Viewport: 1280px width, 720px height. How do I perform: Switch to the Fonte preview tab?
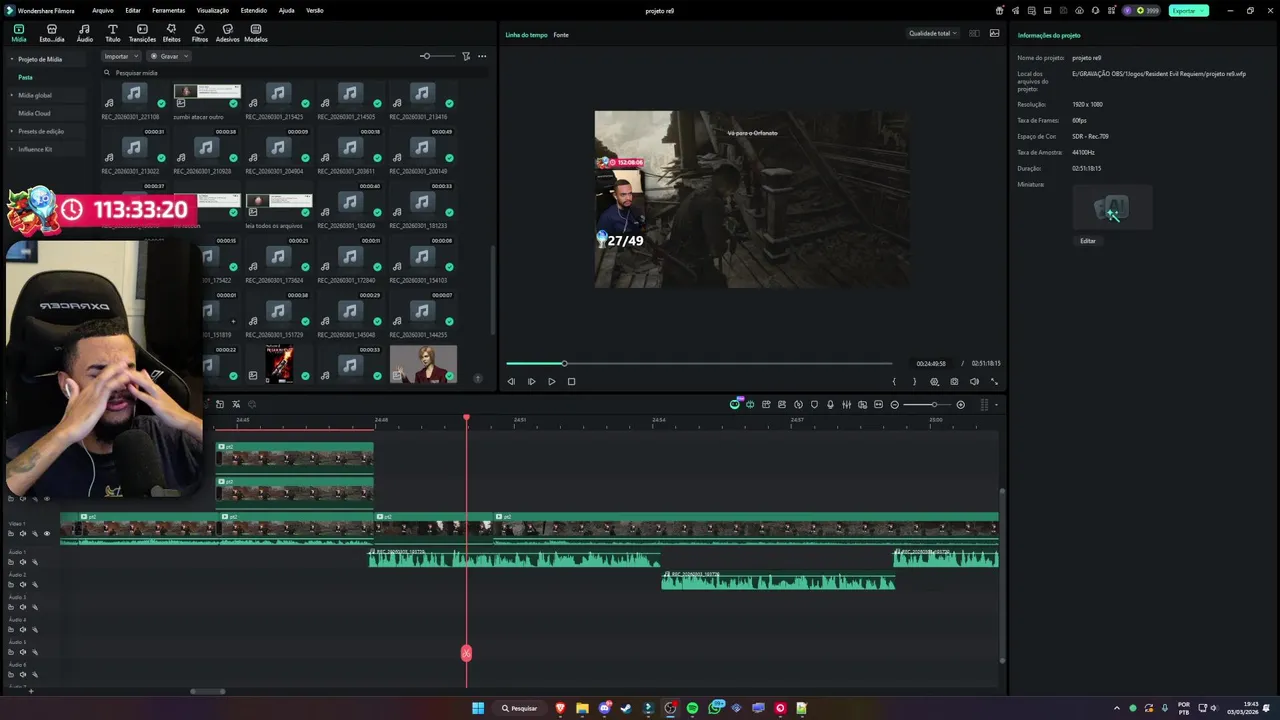pyautogui.click(x=561, y=35)
